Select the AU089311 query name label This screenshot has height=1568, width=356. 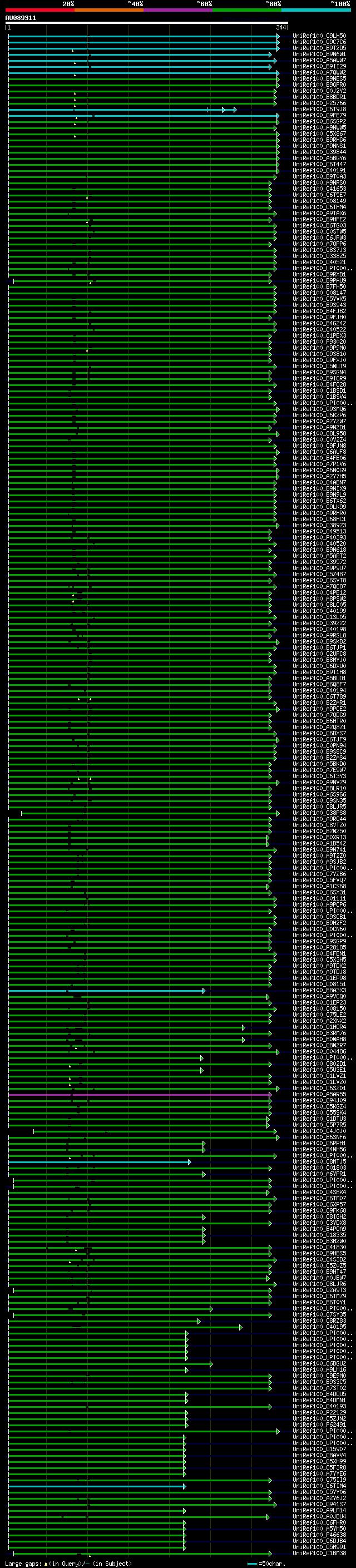(21, 18)
